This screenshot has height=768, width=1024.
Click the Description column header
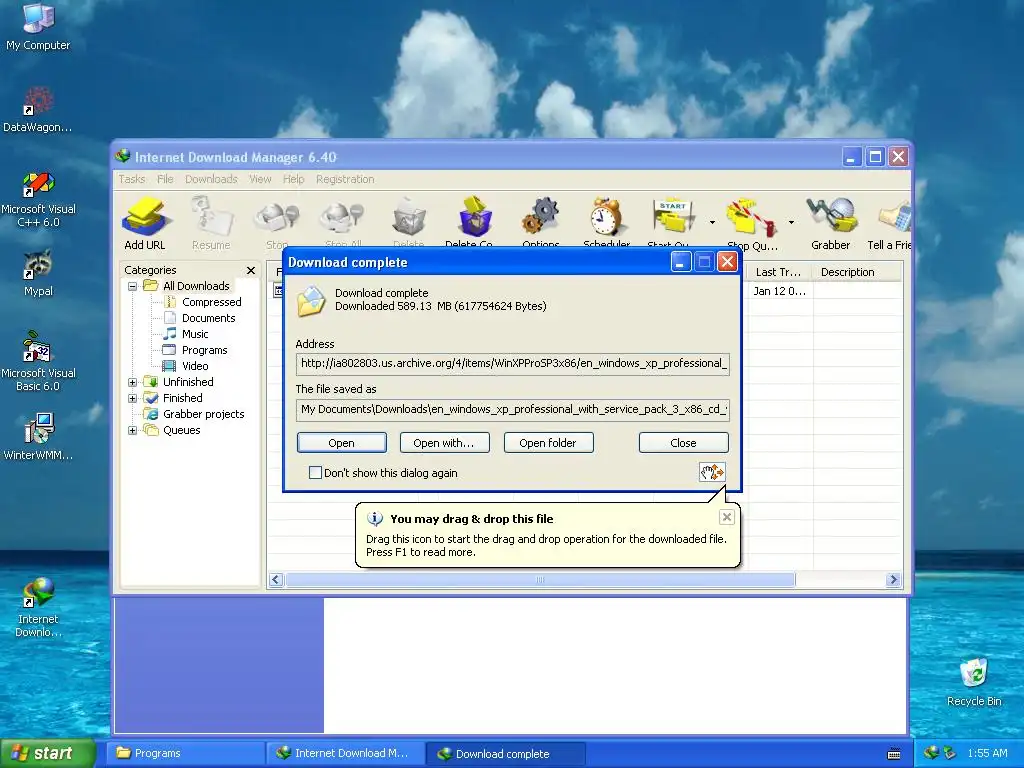click(857, 272)
